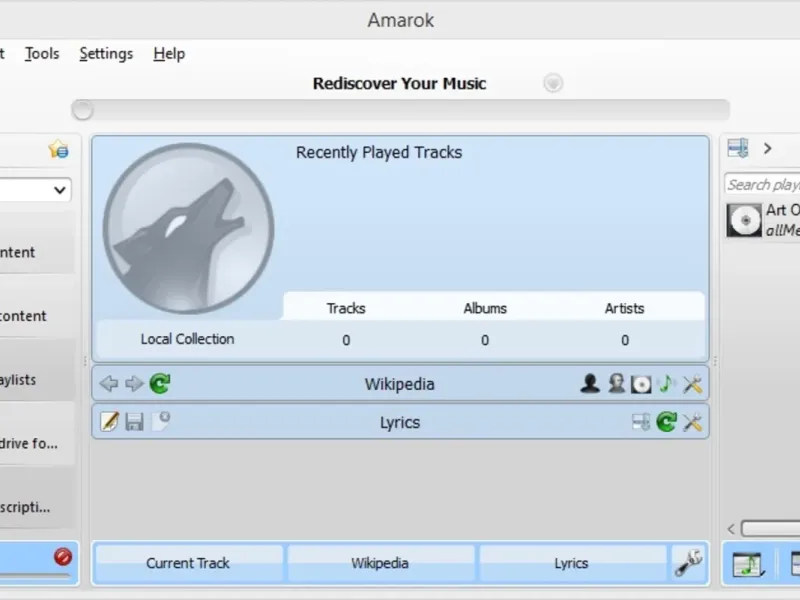Click the Rediscover Your Music title
This screenshot has width=800, height=600.
(399, 83)
